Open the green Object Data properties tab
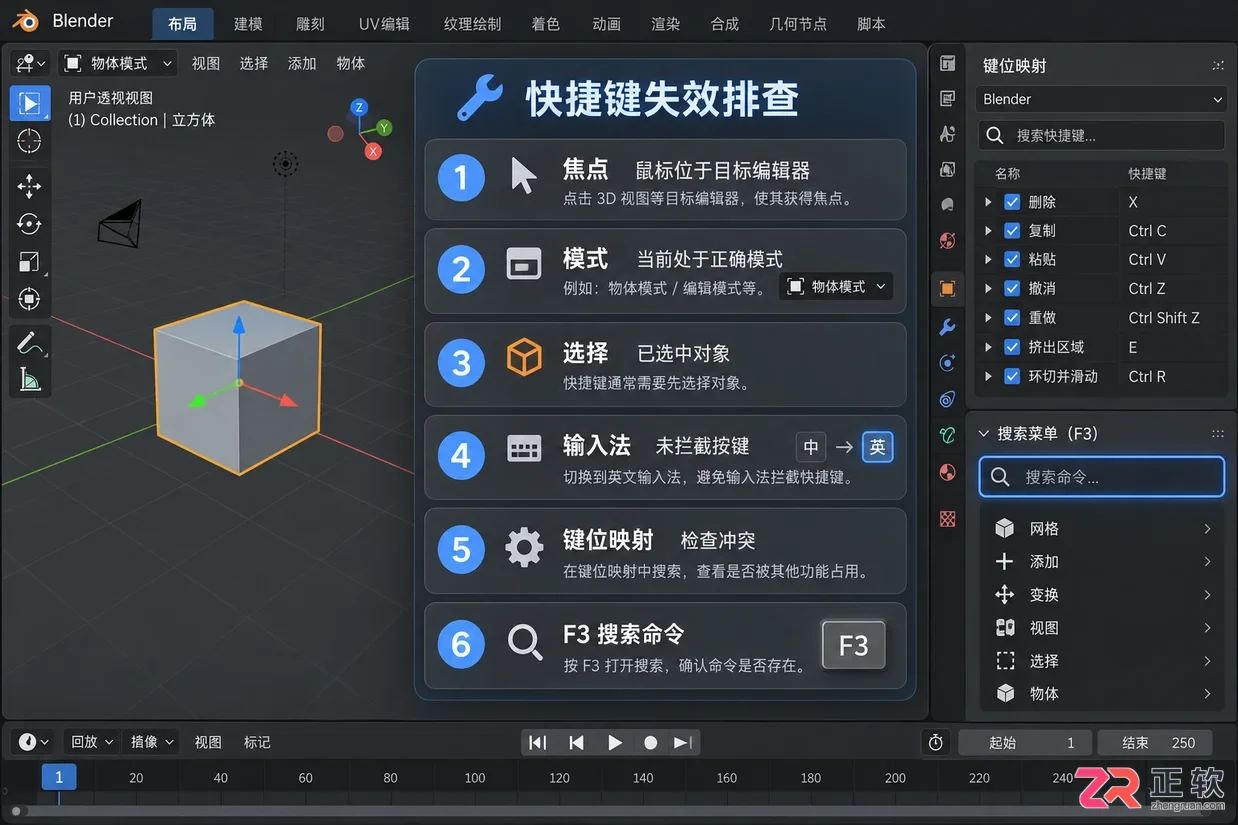Viewport: 1238px width, 825px height. (948, 435)
